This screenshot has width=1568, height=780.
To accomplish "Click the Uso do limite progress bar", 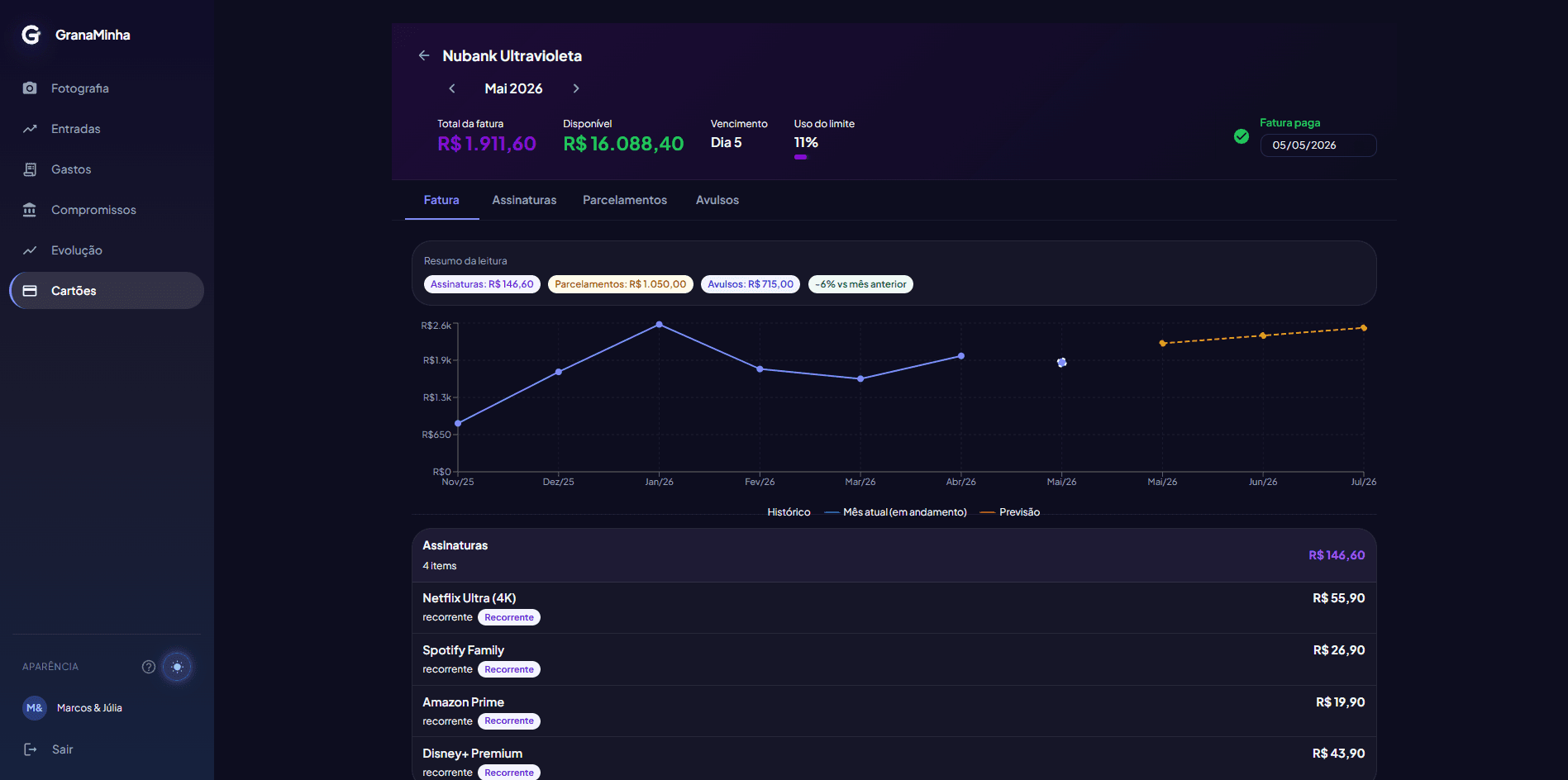I will click(800, 157).
